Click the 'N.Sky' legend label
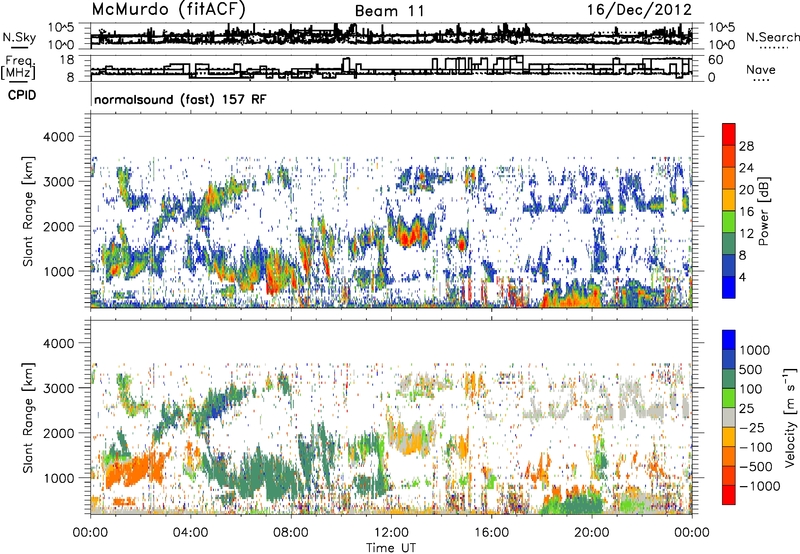This screenshot has width=800, height=554. pos(19,37)
